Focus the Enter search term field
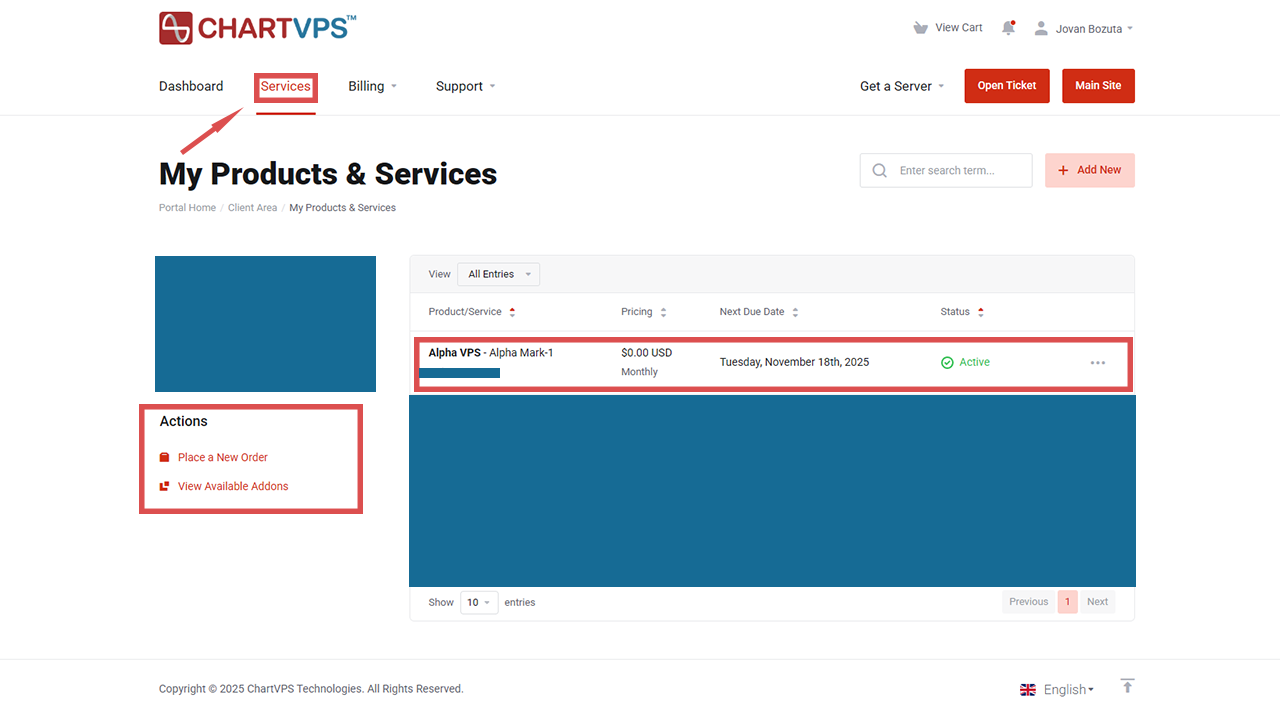1280x720 pixels. (960, 171)
